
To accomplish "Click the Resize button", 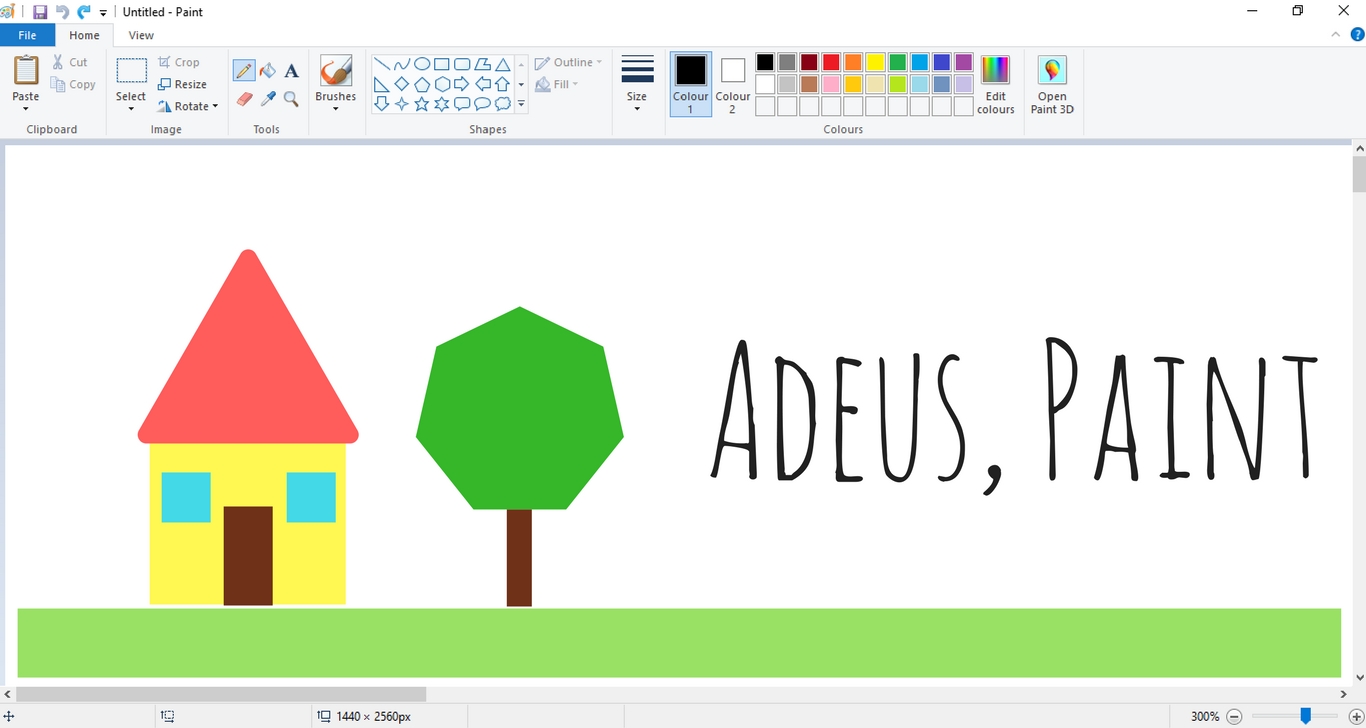I will [183, 84].
